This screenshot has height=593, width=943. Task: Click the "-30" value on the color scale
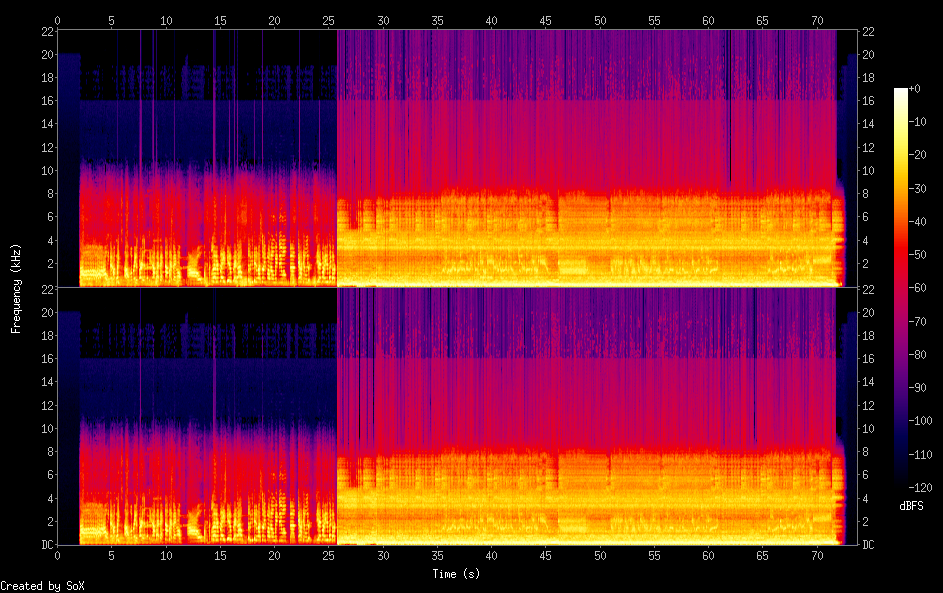918,188
